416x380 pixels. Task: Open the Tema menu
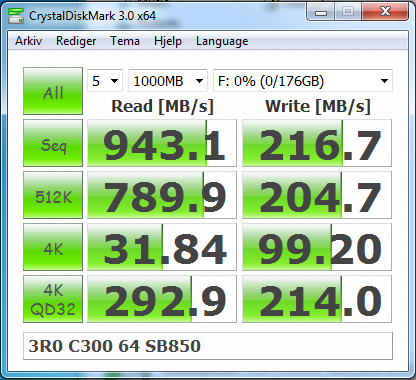pos(125,41)
